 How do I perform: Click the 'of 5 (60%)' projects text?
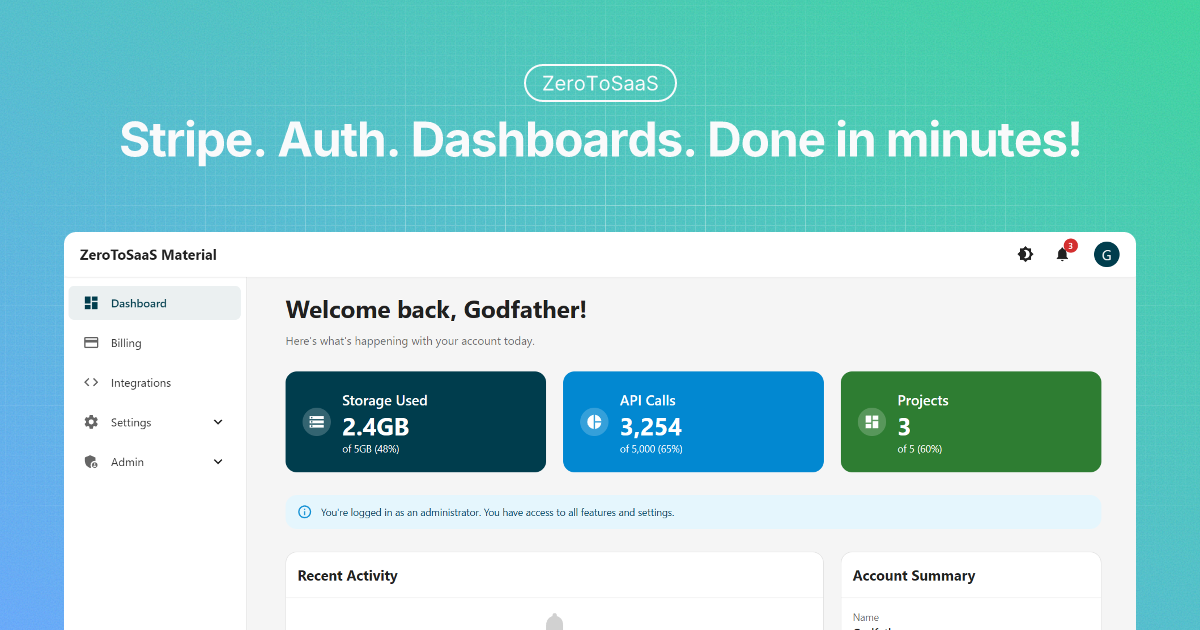click(920, 449)
